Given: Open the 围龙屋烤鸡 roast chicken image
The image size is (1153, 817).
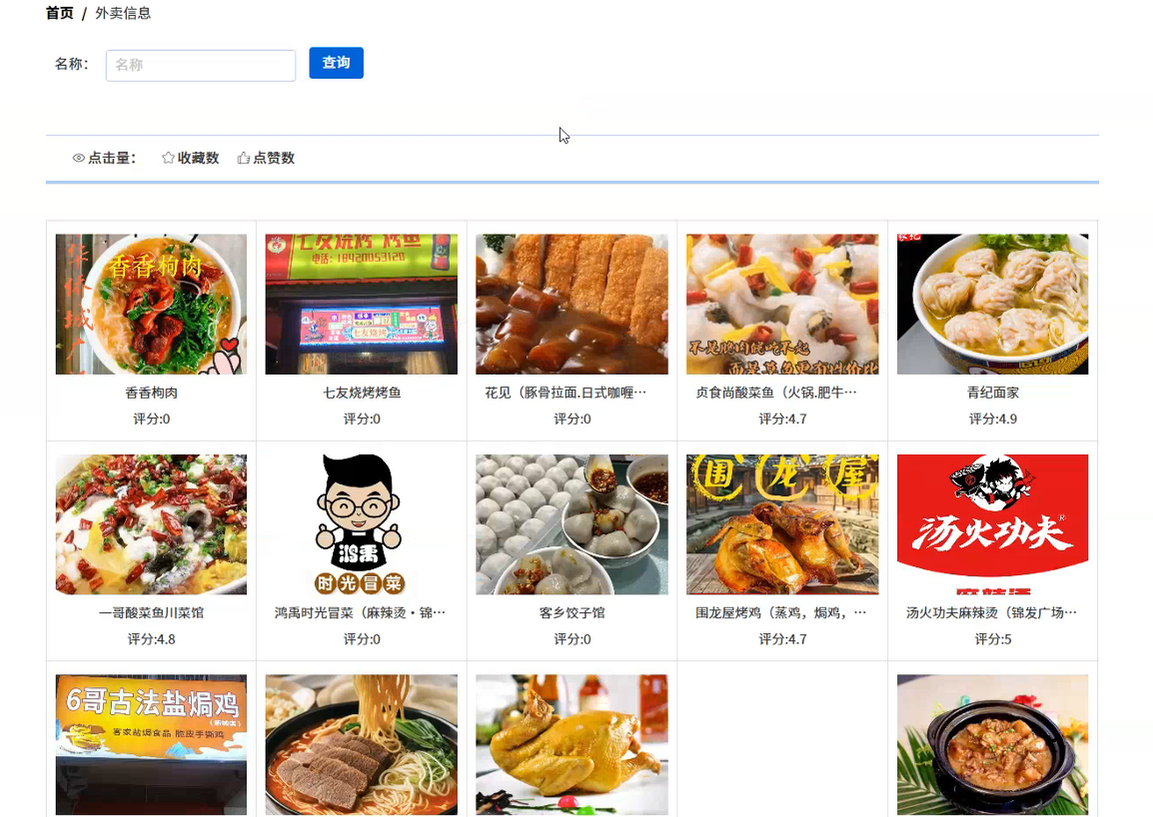Looking at the screenshot, I should pyautogui.click(x=782, y=524).
